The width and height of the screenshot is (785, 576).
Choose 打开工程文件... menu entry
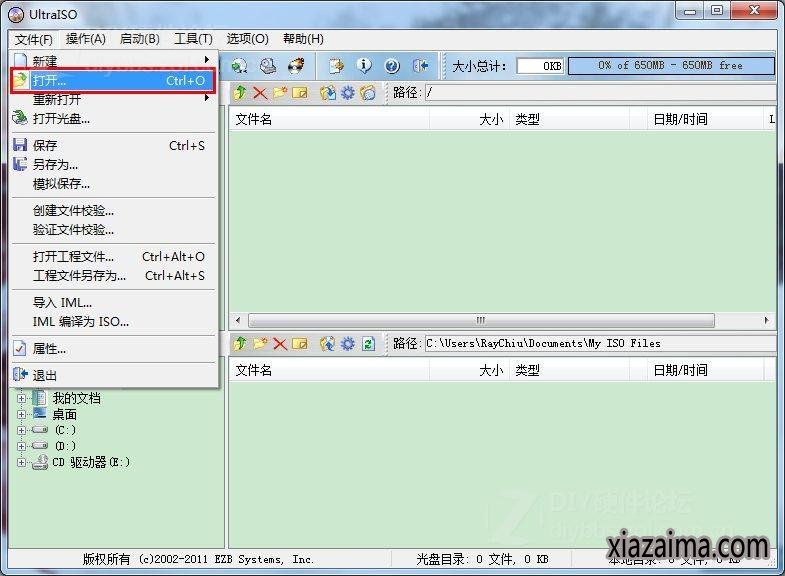click(x=114, y=257)
